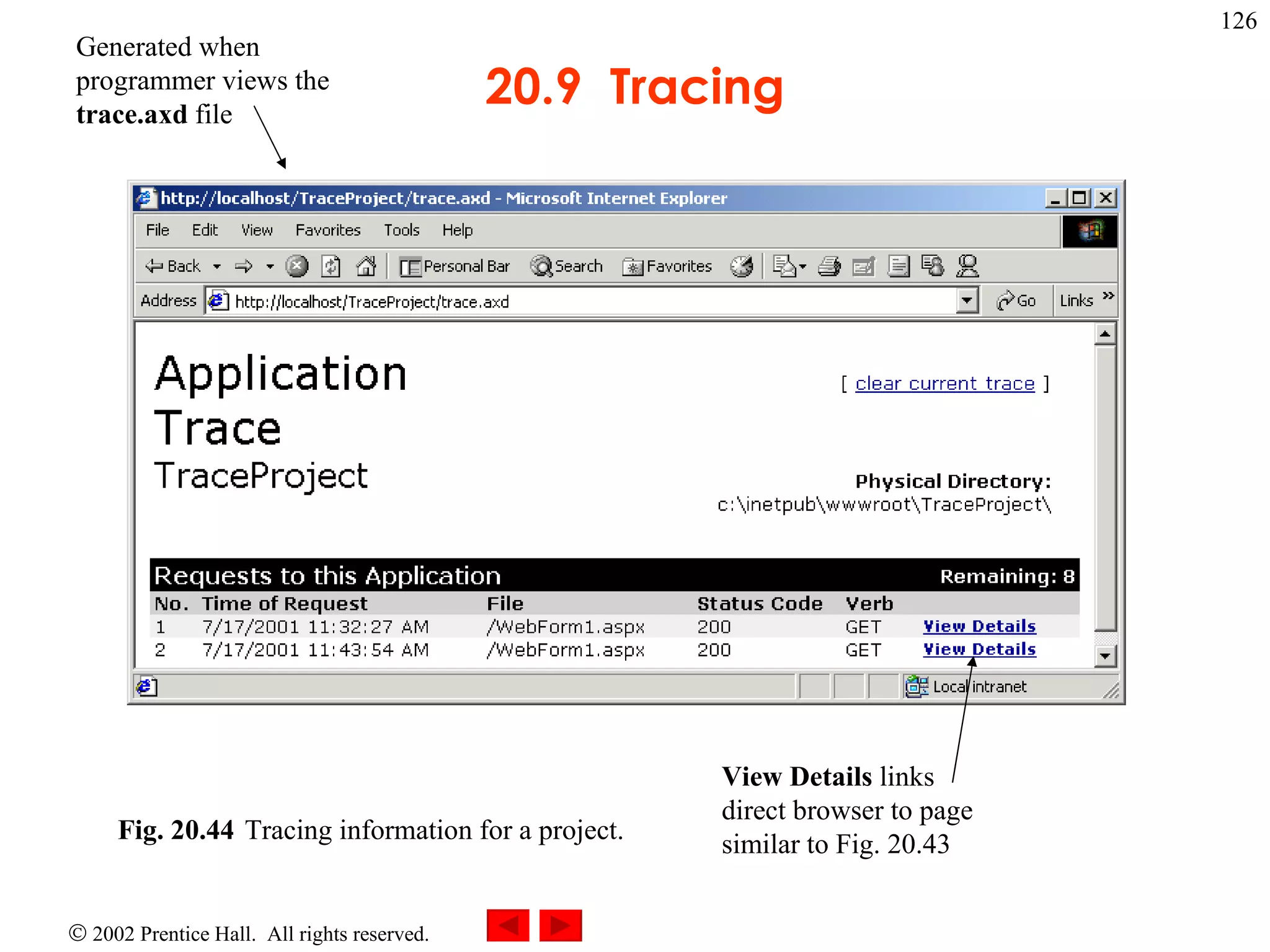Click the Stop loading icon
The width and height of the screenshot is (1270, 952).
(x=297, y=267)
